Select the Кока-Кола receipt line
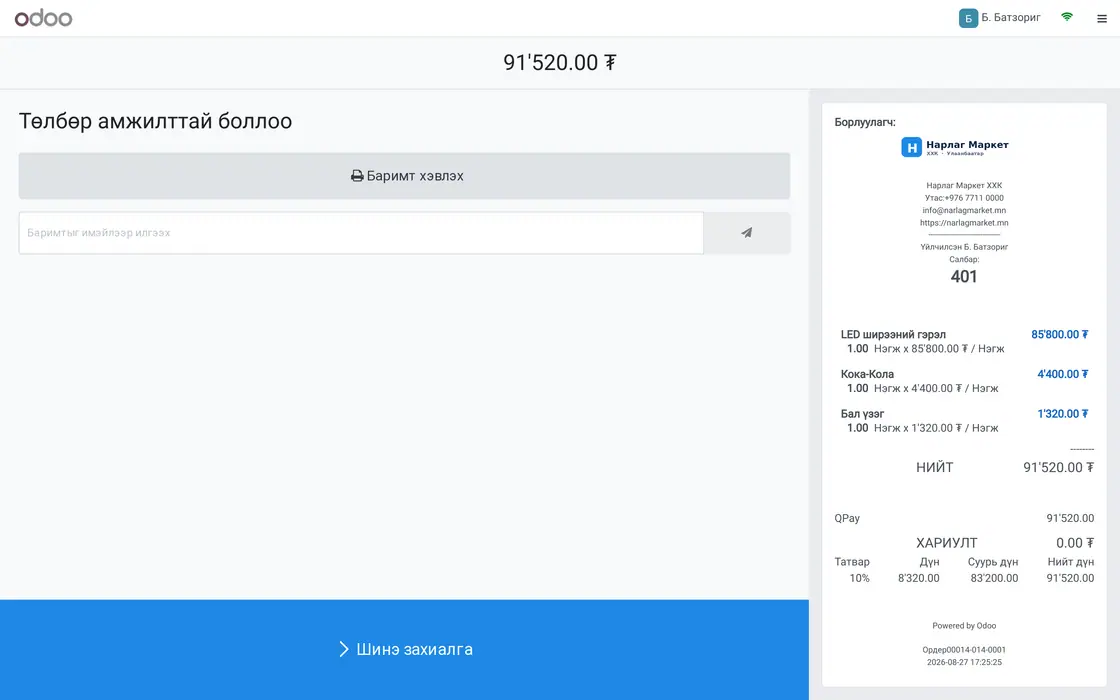 click(x=964, y=381)
